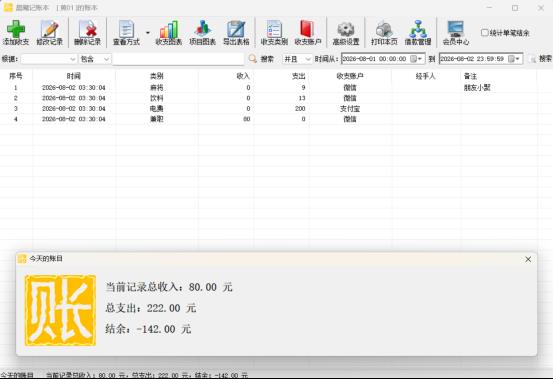Click the 序号 4 cell
553x379 pixels.
coord(16,119)
